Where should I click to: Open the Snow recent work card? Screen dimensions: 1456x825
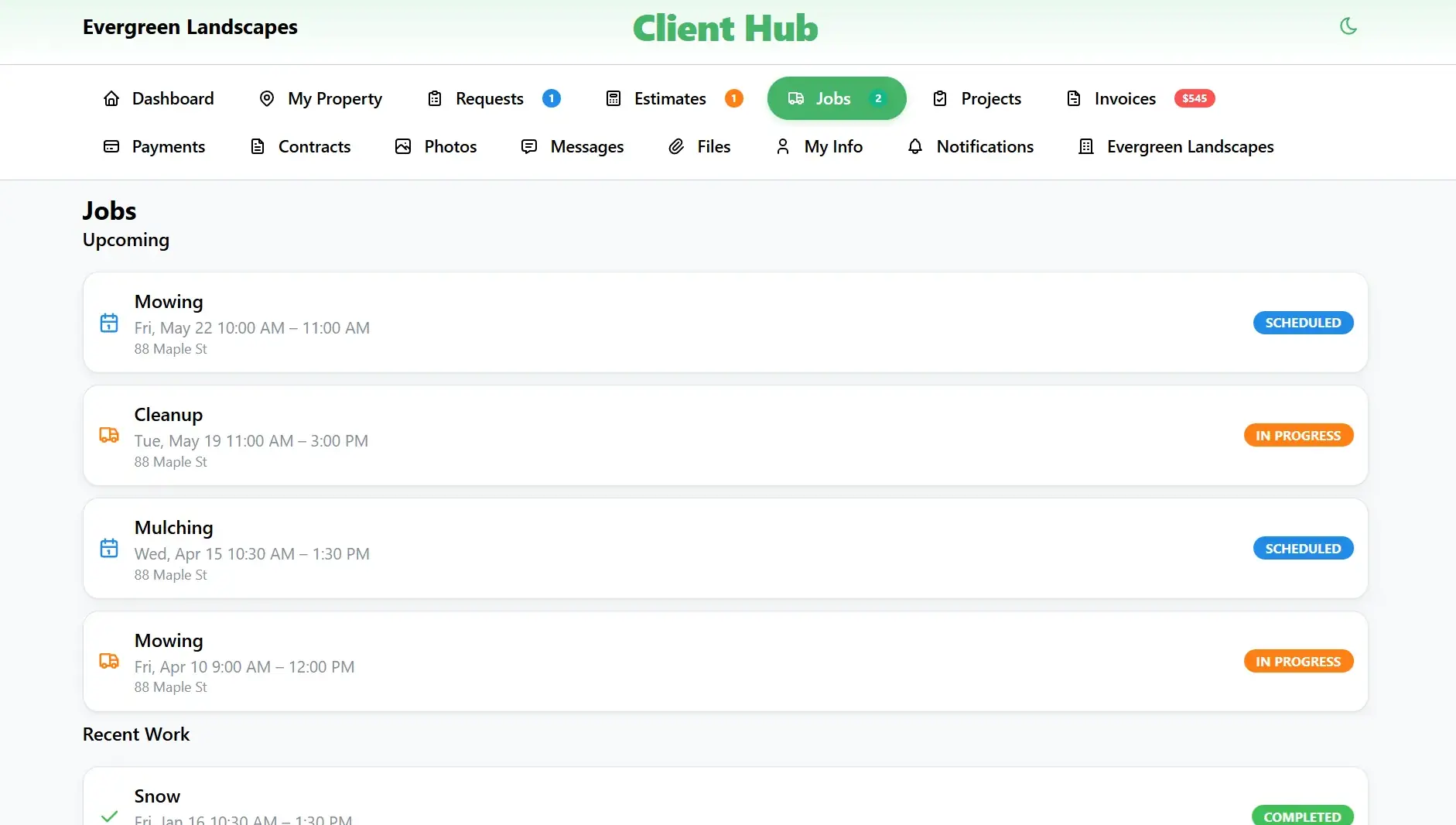(726, 796)
